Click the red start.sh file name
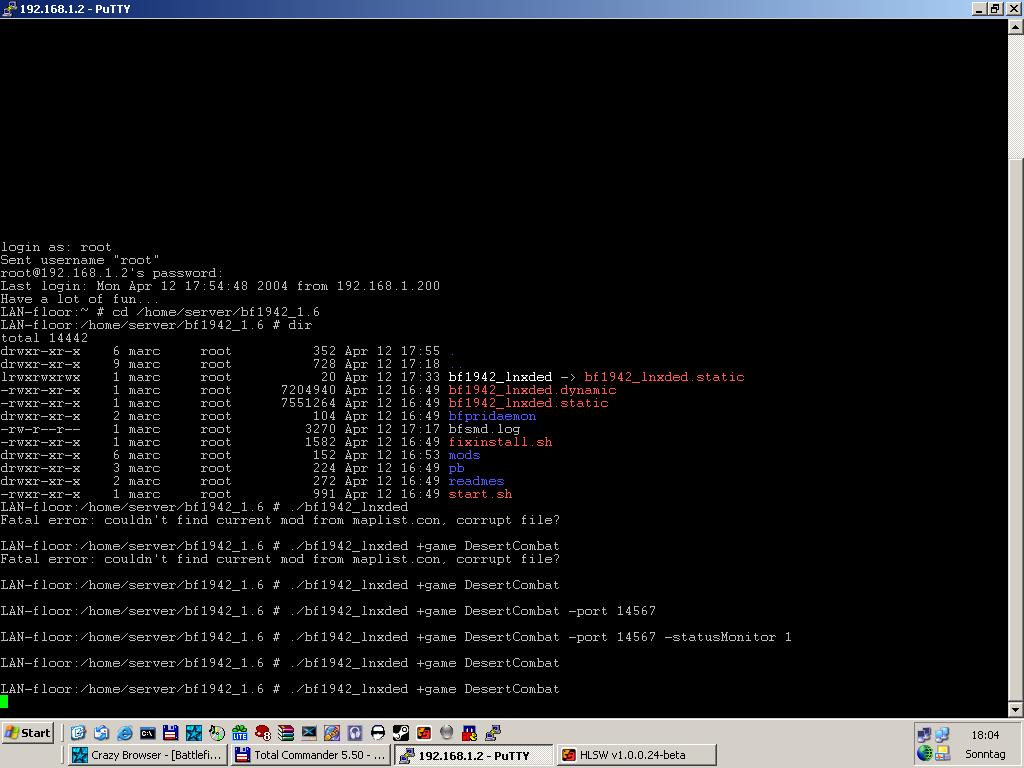 [x=480, y=494]
